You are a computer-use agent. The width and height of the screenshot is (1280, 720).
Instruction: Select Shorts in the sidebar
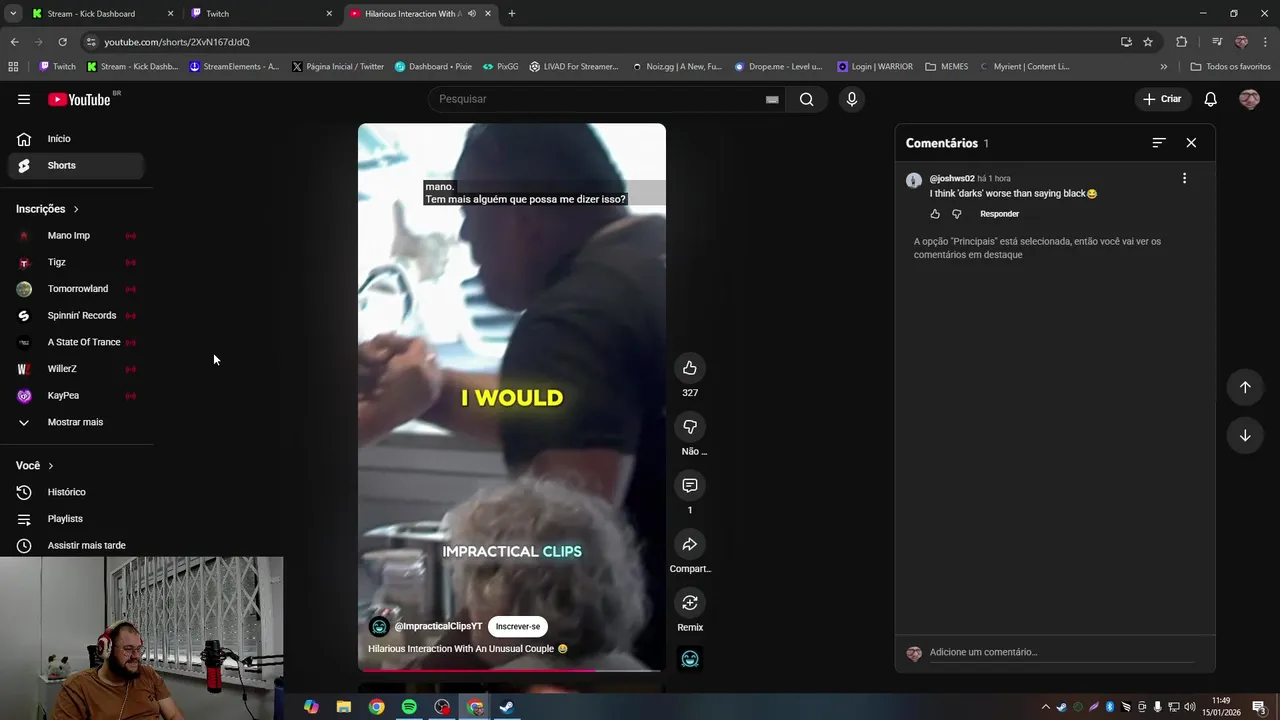(x=76, y=165)
